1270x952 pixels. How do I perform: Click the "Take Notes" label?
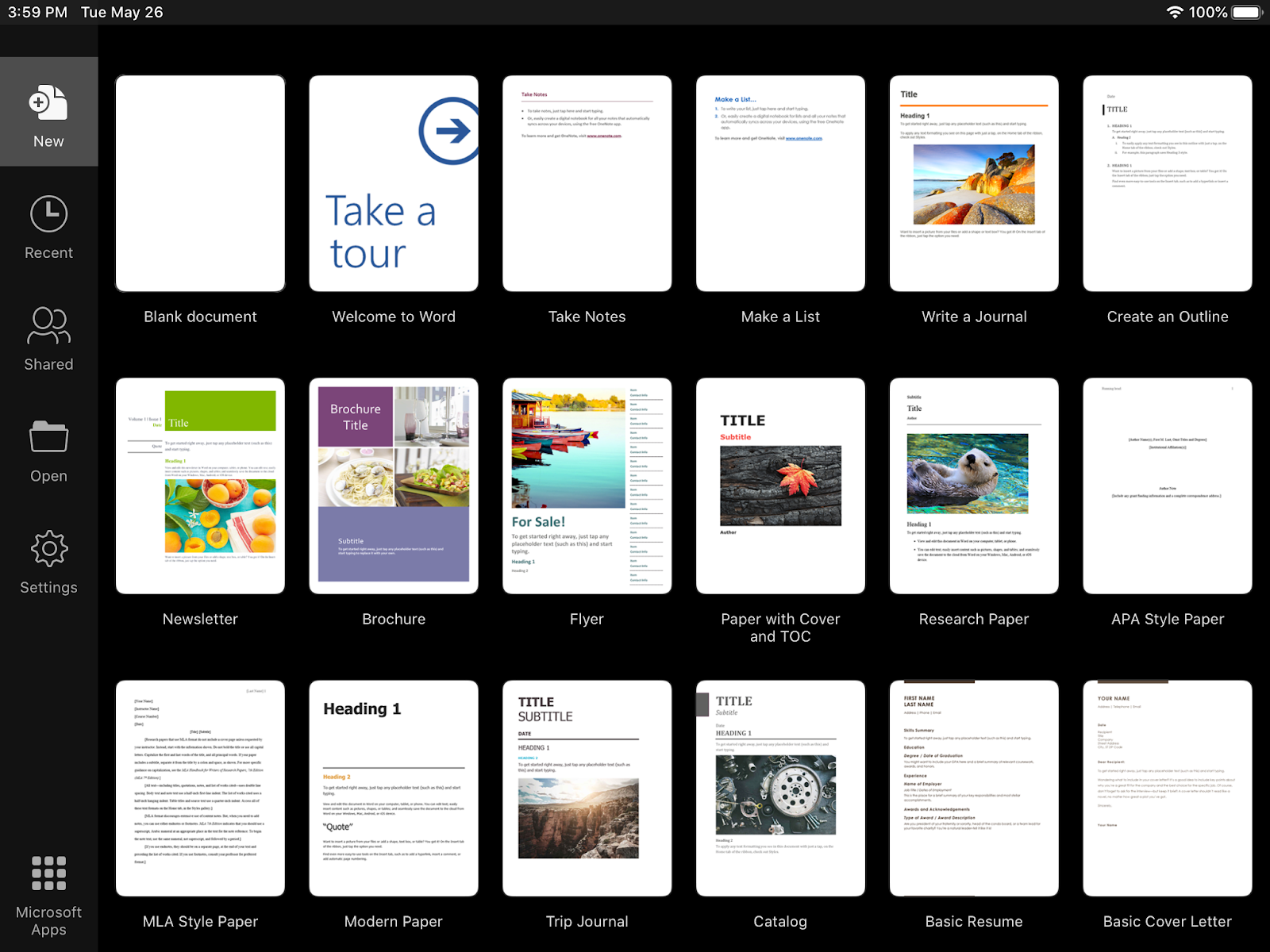click(x=587, y=317)
